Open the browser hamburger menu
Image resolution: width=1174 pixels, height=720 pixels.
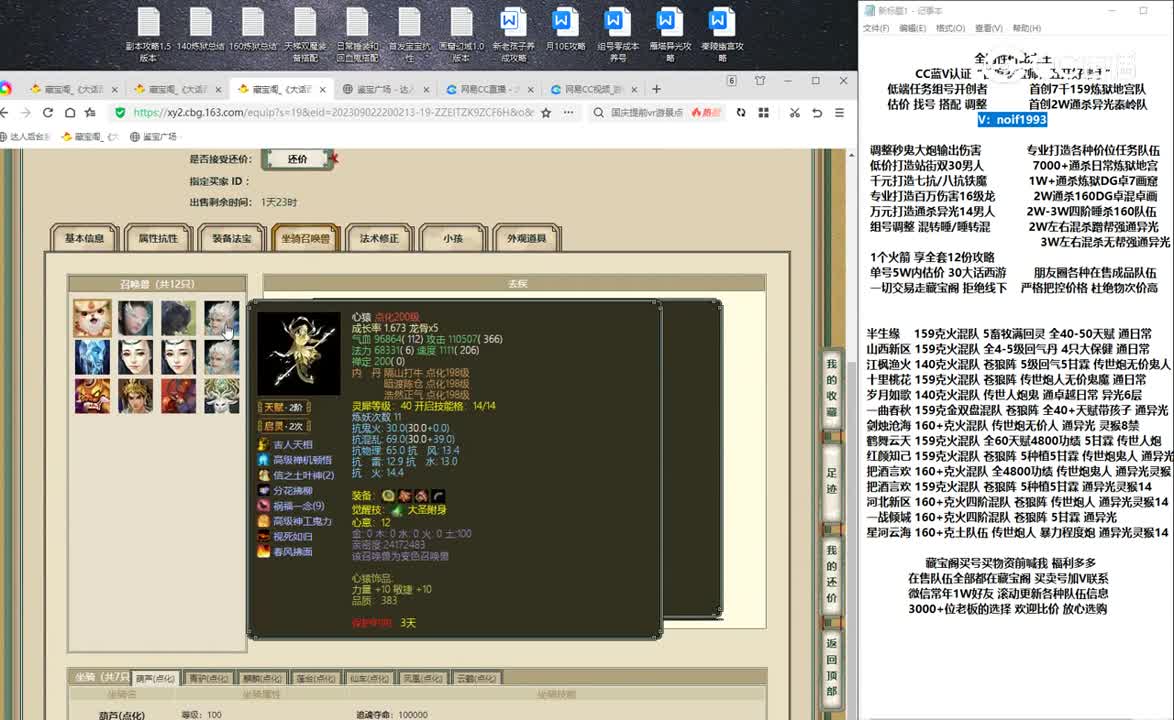click(839, 112)
